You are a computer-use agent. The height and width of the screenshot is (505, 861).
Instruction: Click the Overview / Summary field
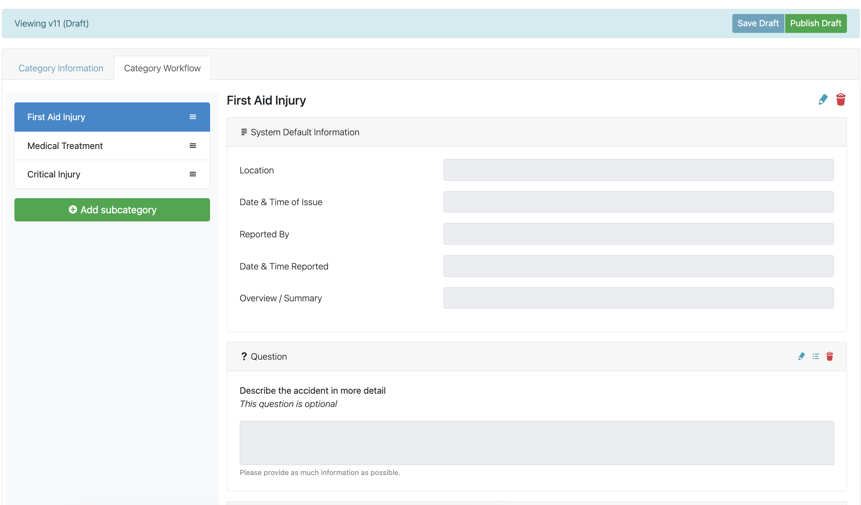638,298
